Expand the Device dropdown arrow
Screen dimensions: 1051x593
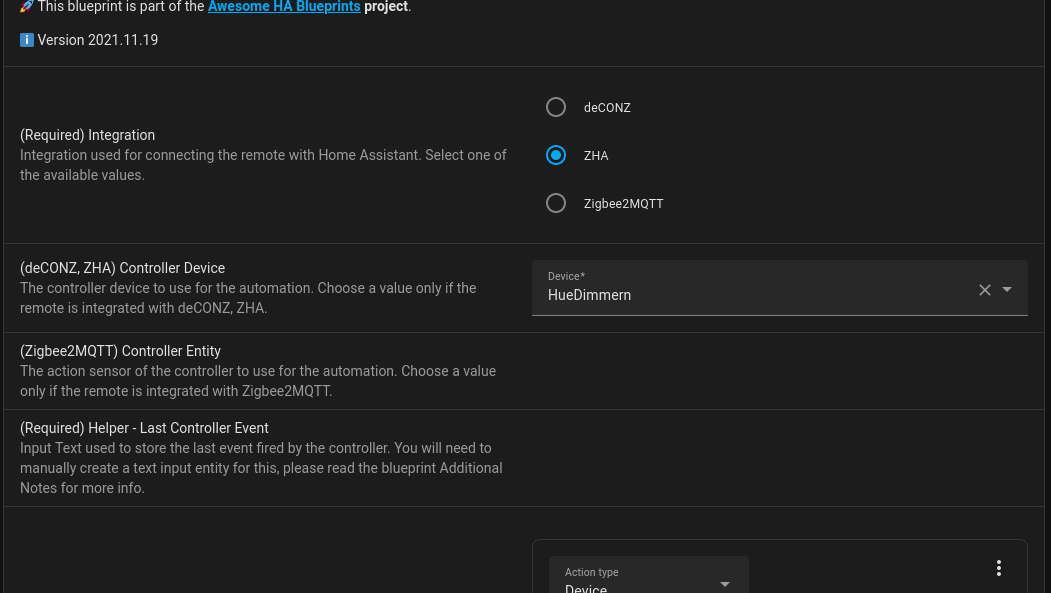[x=1007, y=289]
